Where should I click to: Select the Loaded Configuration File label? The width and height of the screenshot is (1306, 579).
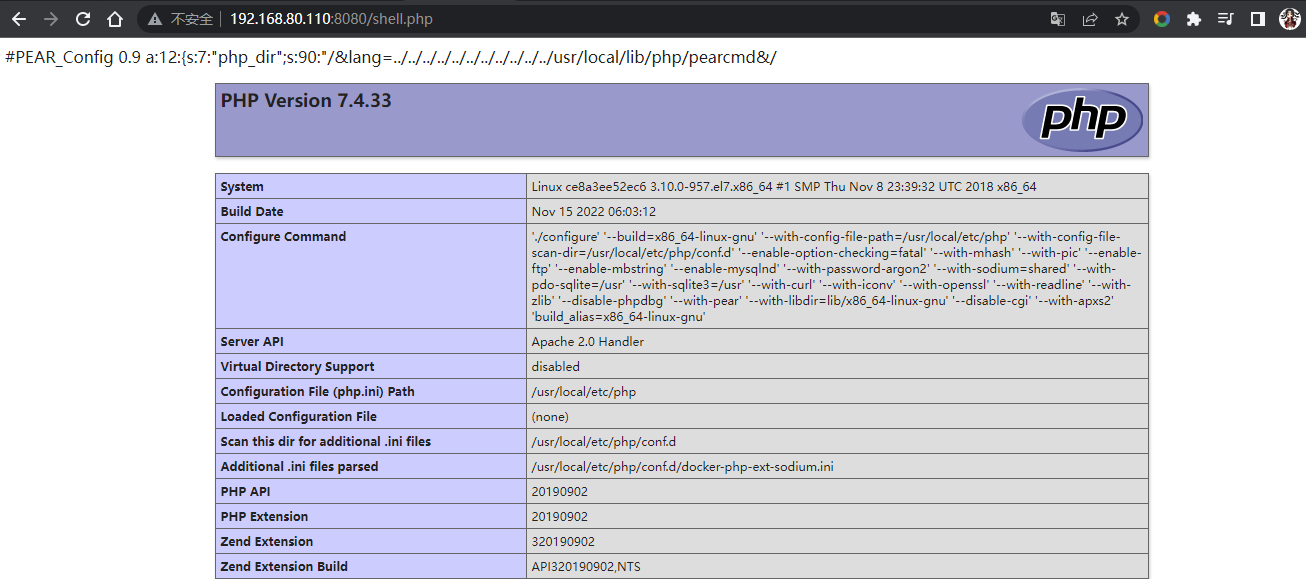pos(299,417)
